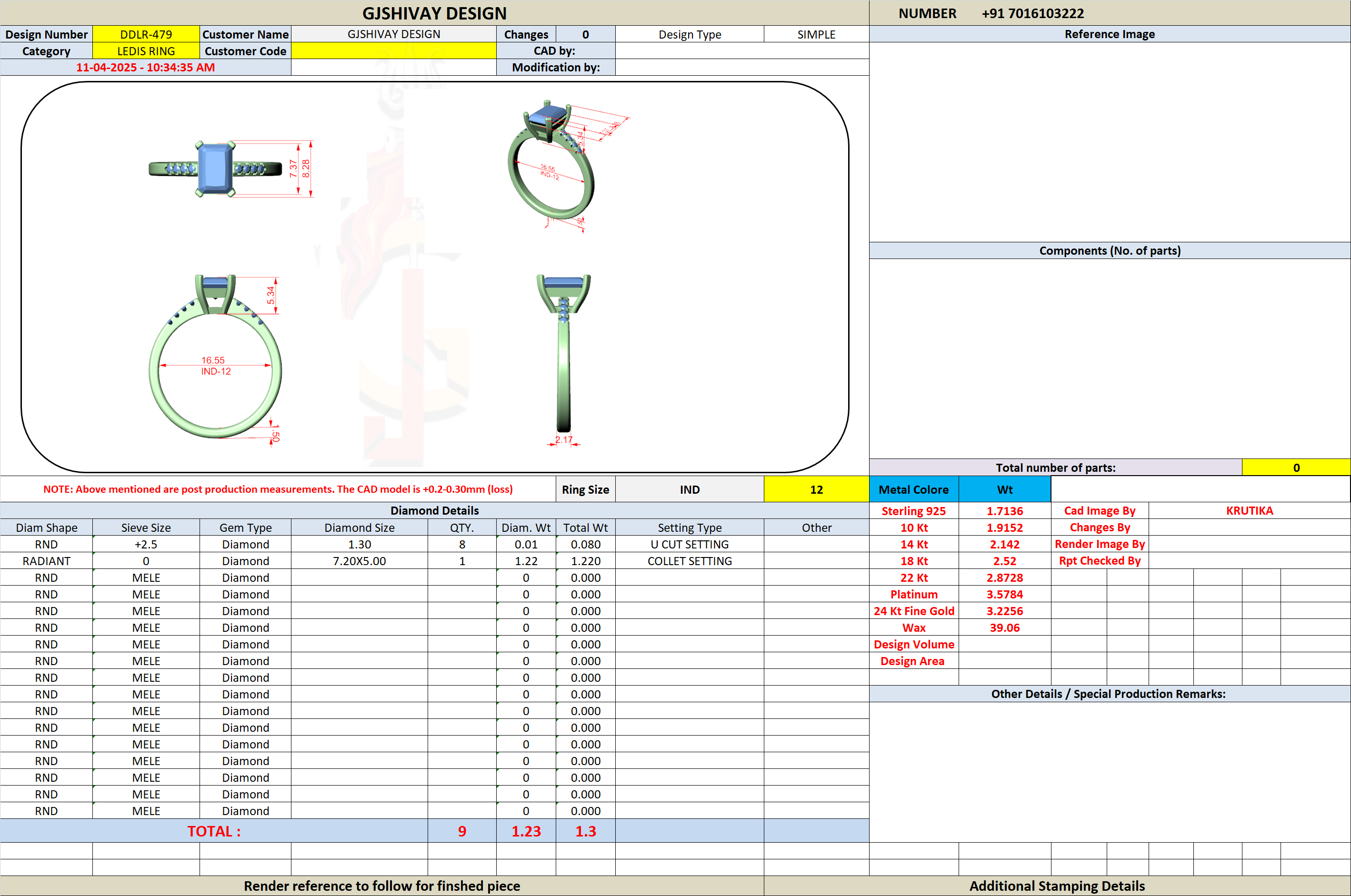Select the LEDIS RING category cell
Viewport: 1351px width, 896px height.
[146, 51]
